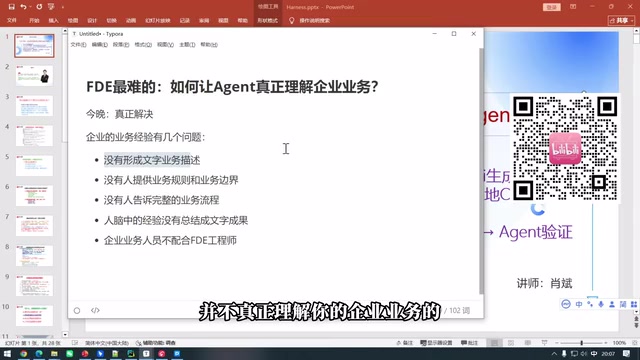Viewport: 640px width, 360px height.
Task: Click fit slide to window icon
Action: pos(634,343)
